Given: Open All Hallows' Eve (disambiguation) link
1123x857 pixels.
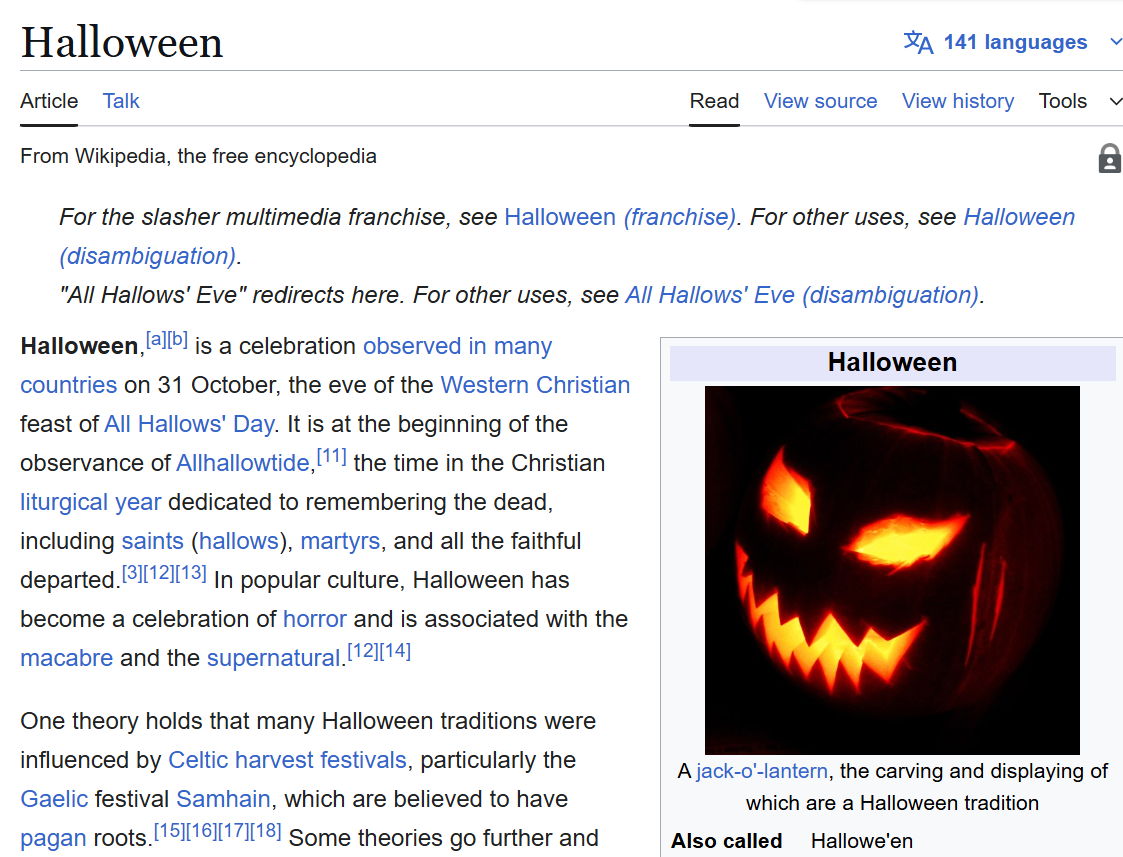Looking at the screenshot, I should coord(802,295).
